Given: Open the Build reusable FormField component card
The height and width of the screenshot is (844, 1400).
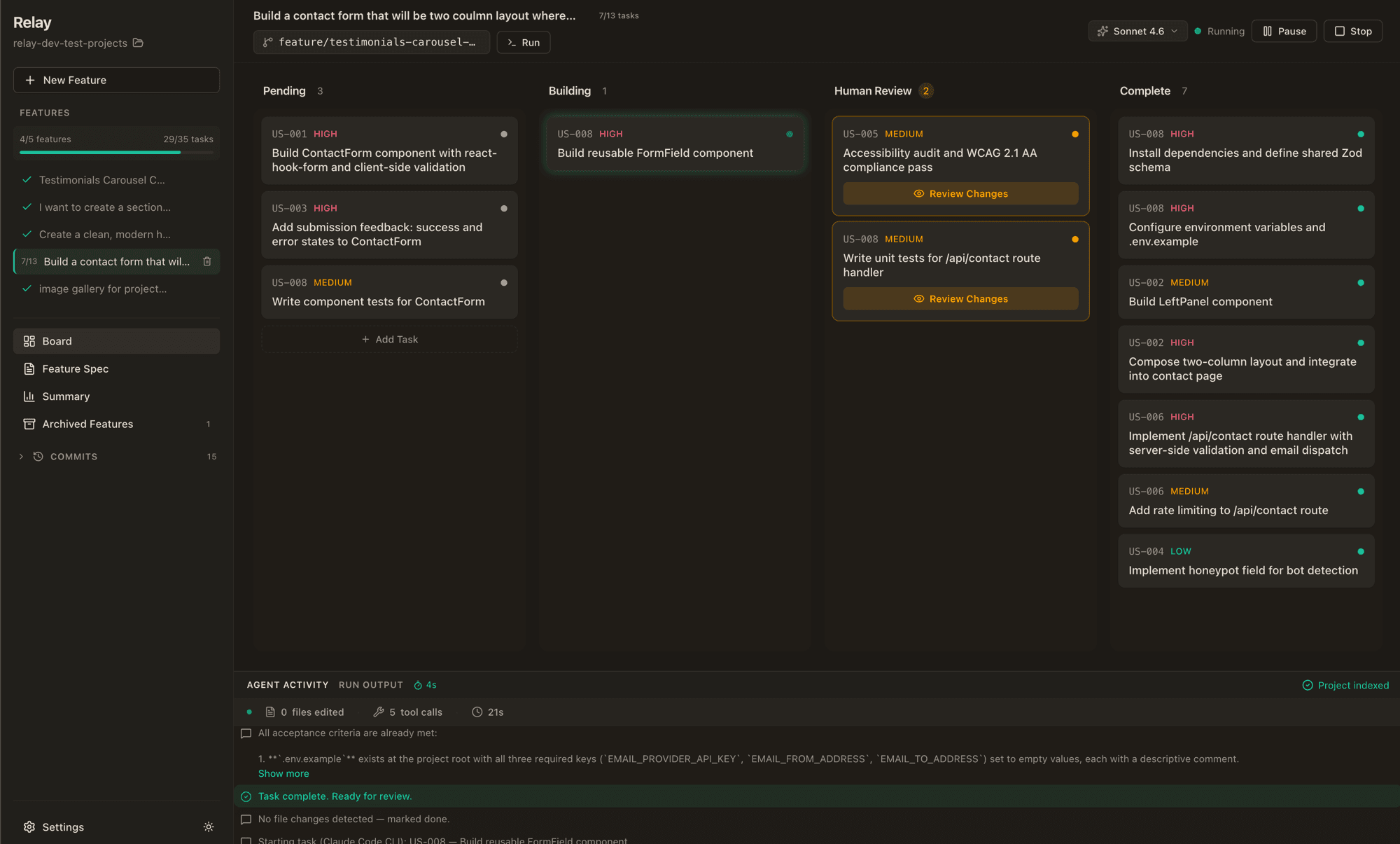Looking at the screenshot, I should pyautogui.click(x=675, y=144).
